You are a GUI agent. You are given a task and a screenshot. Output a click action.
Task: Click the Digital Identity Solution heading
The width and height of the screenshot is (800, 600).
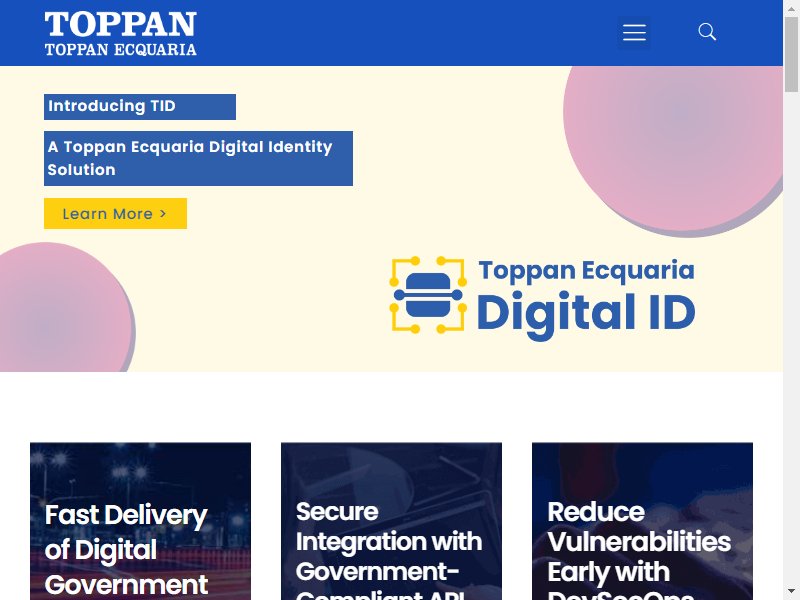point(198,158)
